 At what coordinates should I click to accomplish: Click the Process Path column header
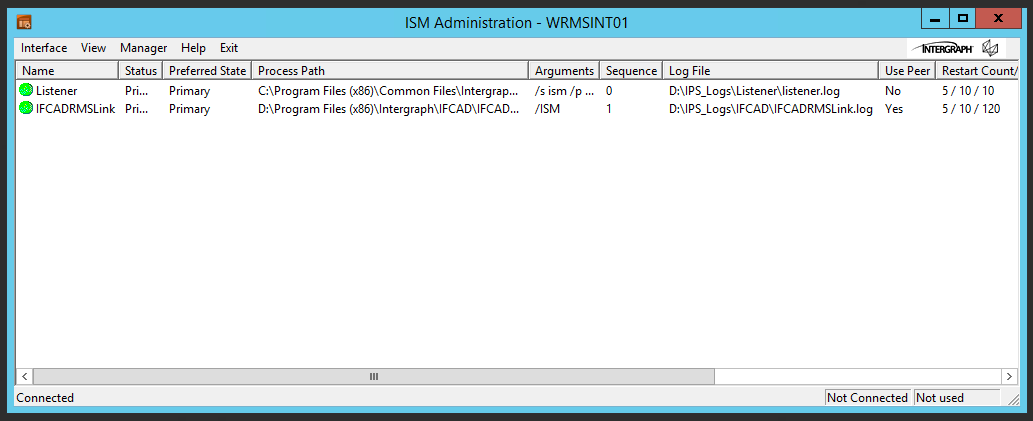point(390,71)
